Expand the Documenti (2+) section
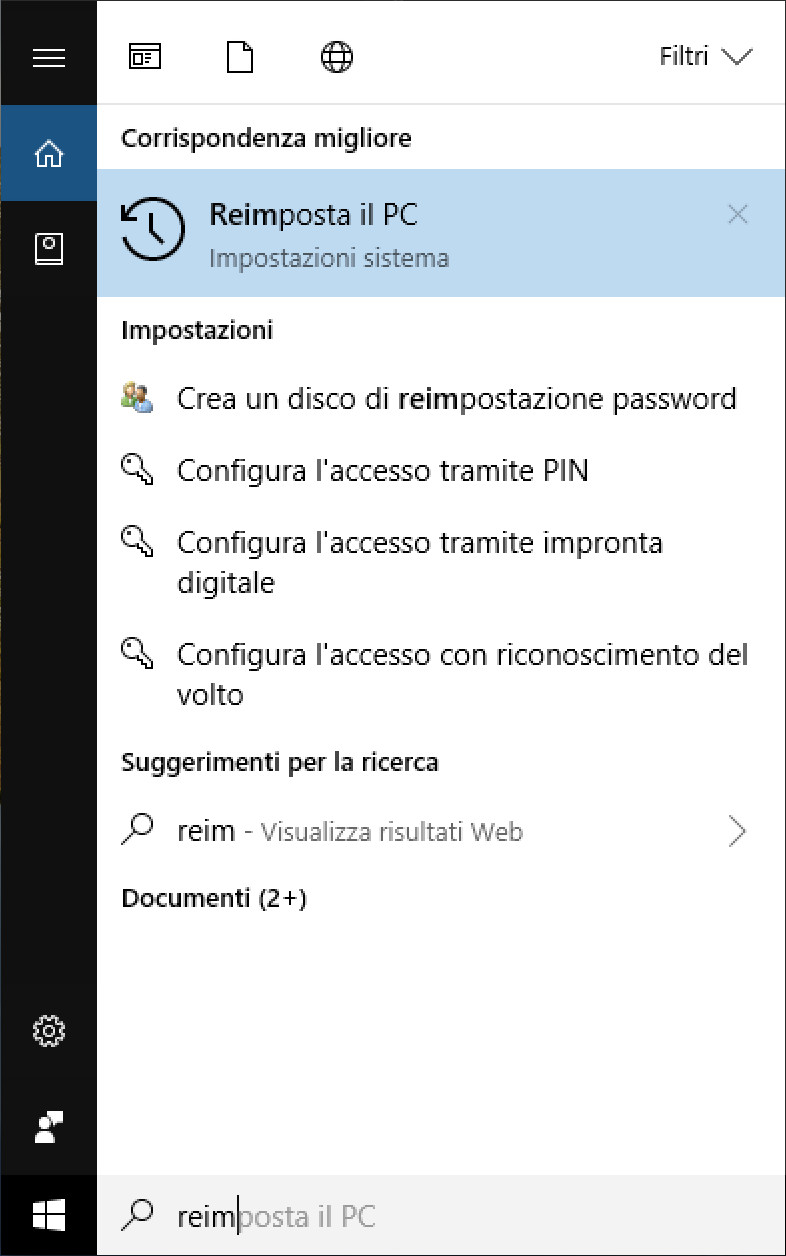786x1256 pixels. [214, 899]
